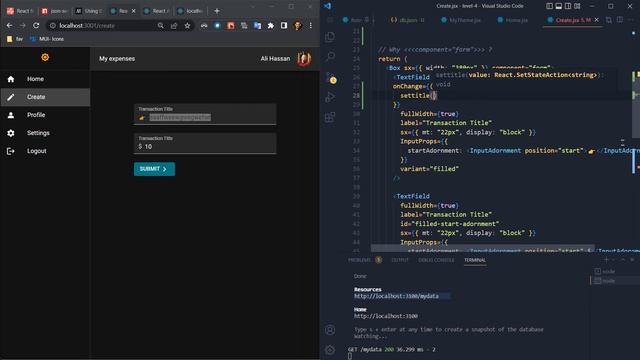Viewport: 640px width, 360px height.
Task: Open Run and Debug view in VS Code
Action: click(330, 97)
